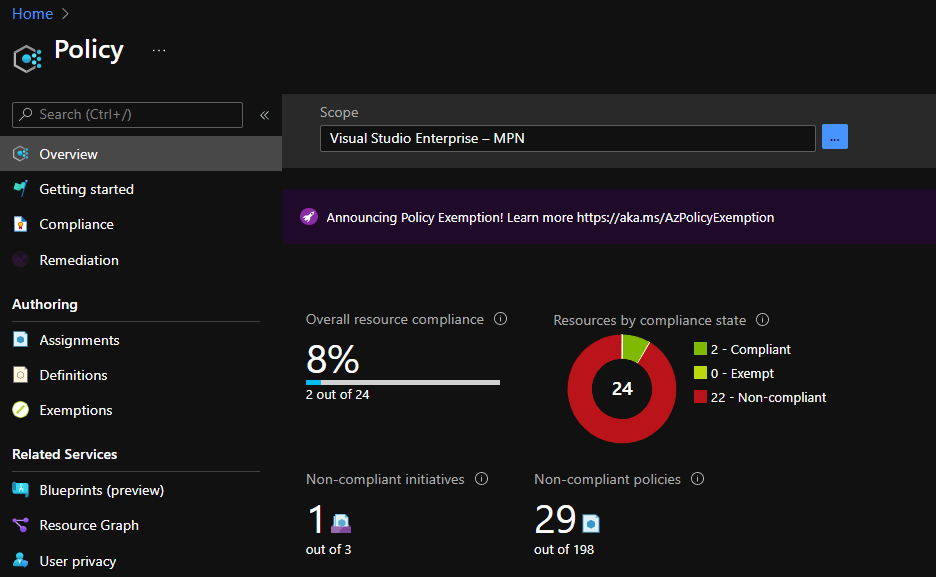
Task: Click the Exemptions sidebar icon
Action: coord(20,410)
